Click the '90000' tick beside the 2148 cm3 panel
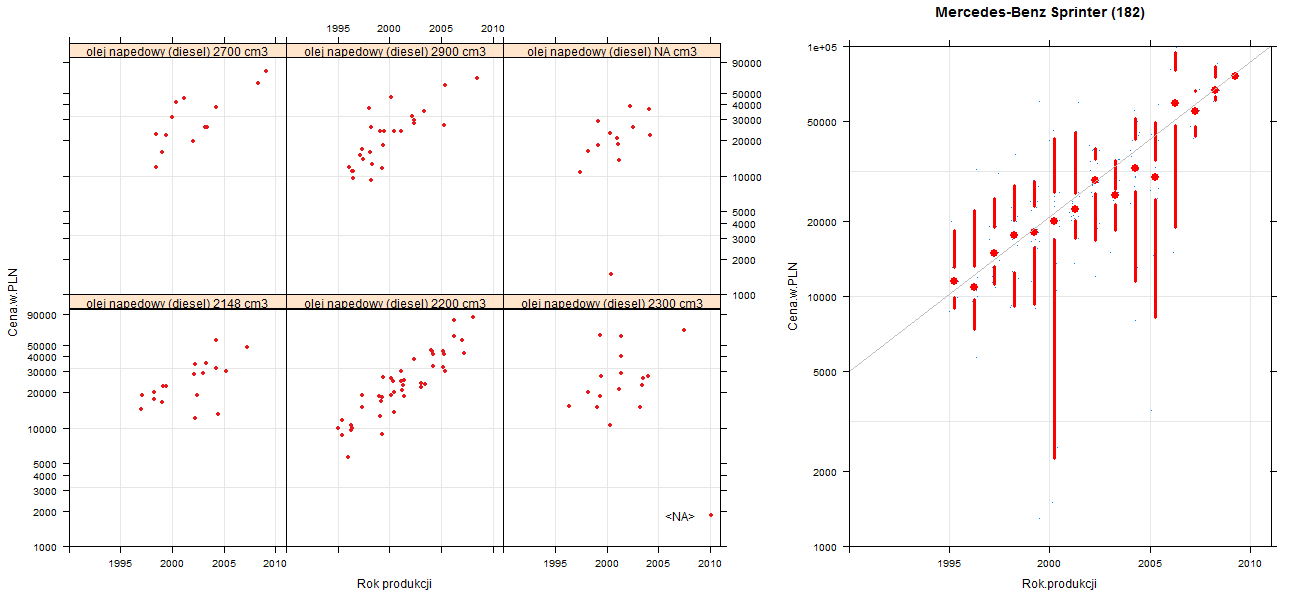 (42, 315)
